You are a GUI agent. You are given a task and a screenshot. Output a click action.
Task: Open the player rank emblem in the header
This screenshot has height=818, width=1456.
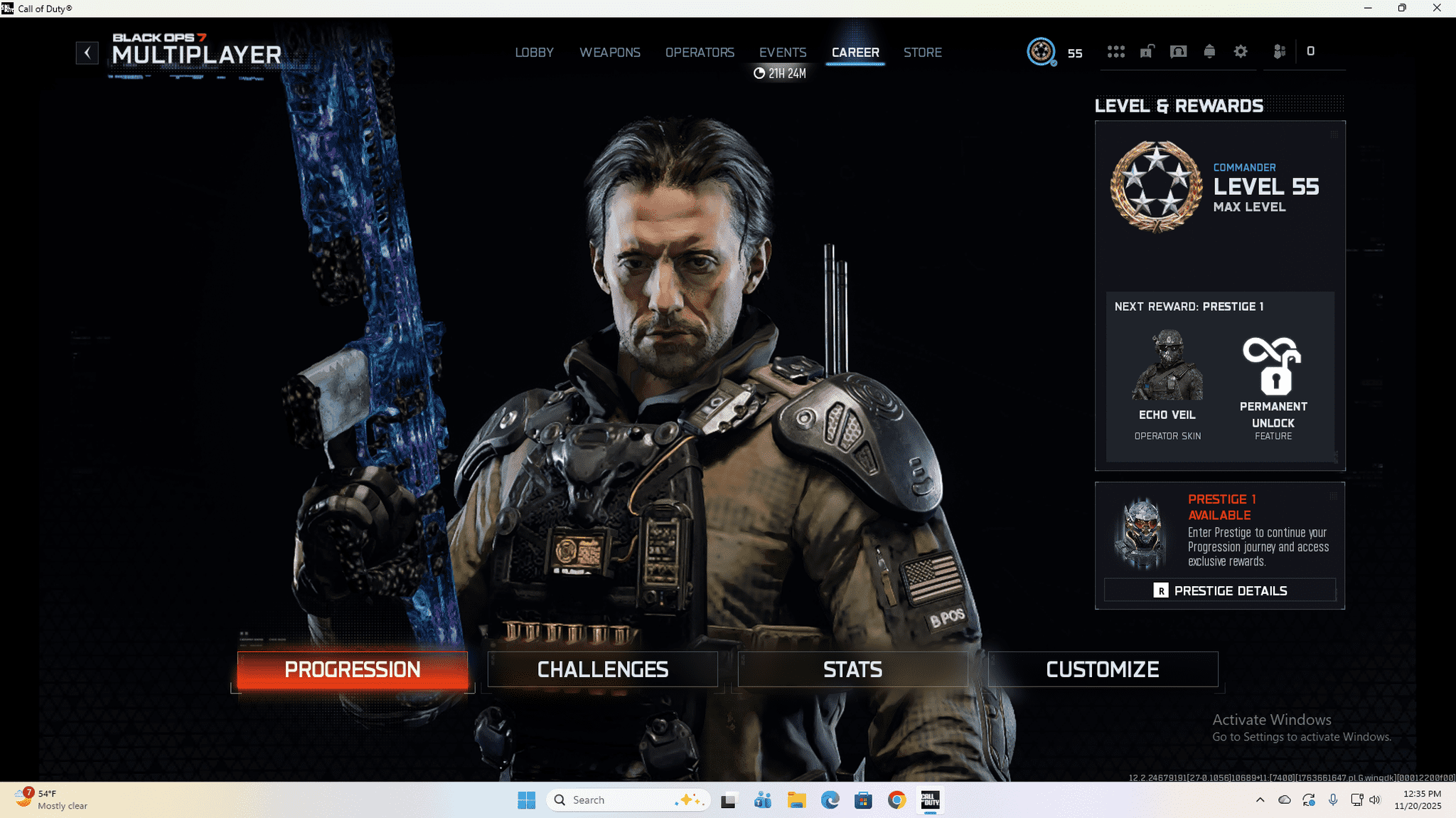click(x=1041, y=52)
